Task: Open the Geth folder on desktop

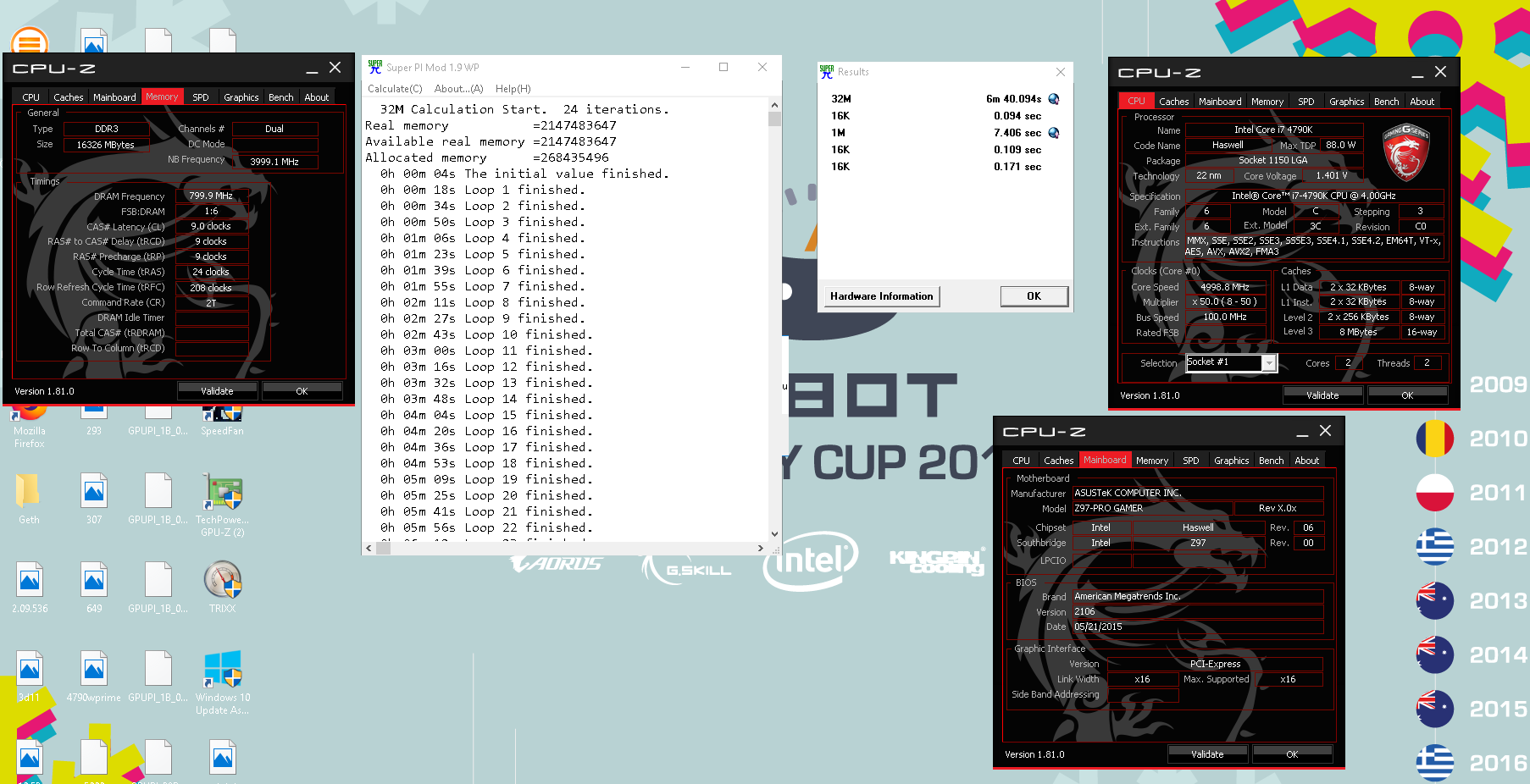Action: click(x=29, y=500)
